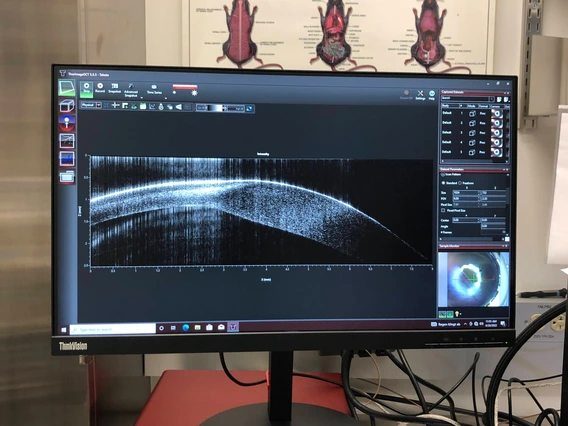
Task: Select the 2D cross-section mode icon
Action: (67, 88)
